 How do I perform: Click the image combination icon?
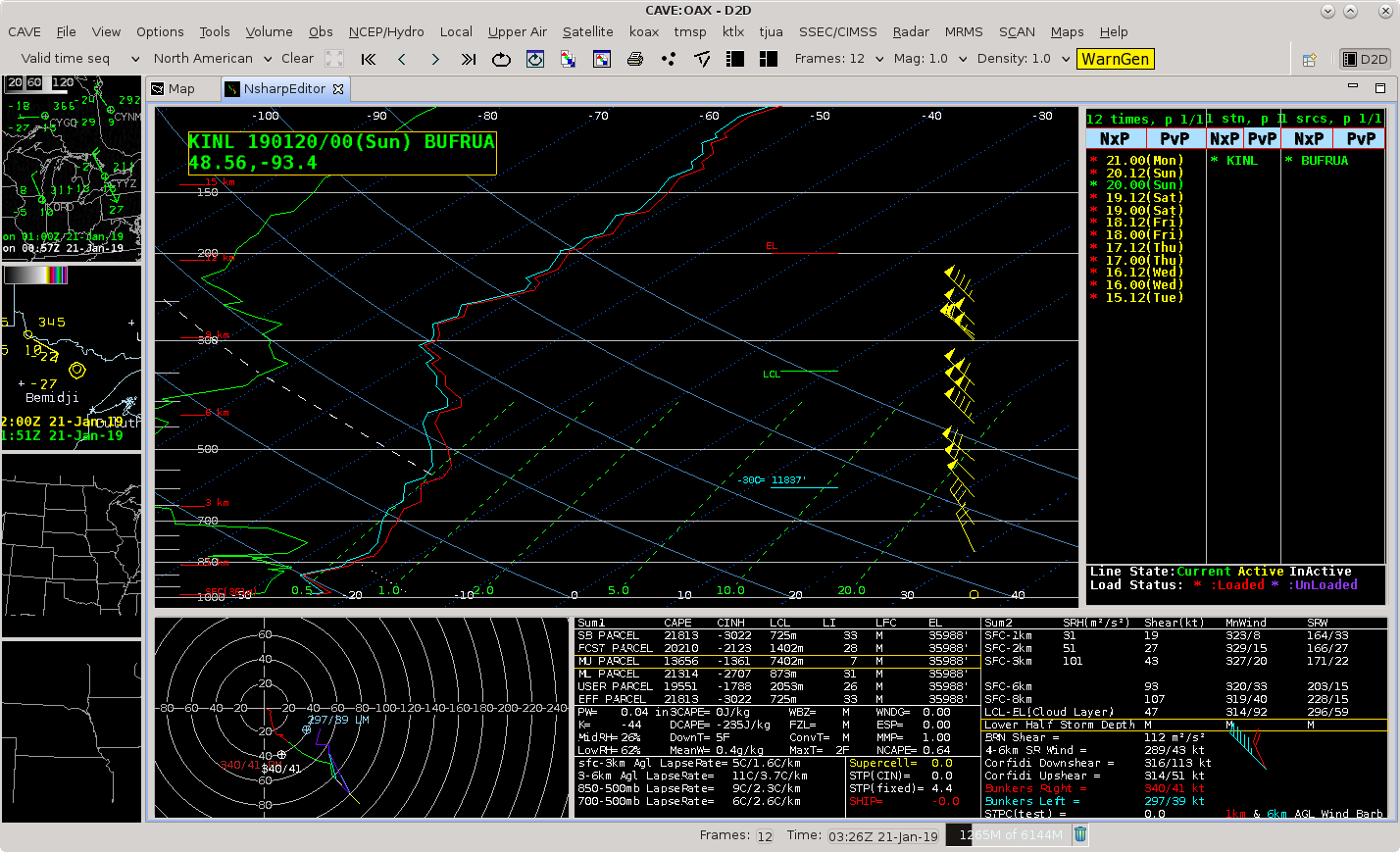click(x=569, y=59)
